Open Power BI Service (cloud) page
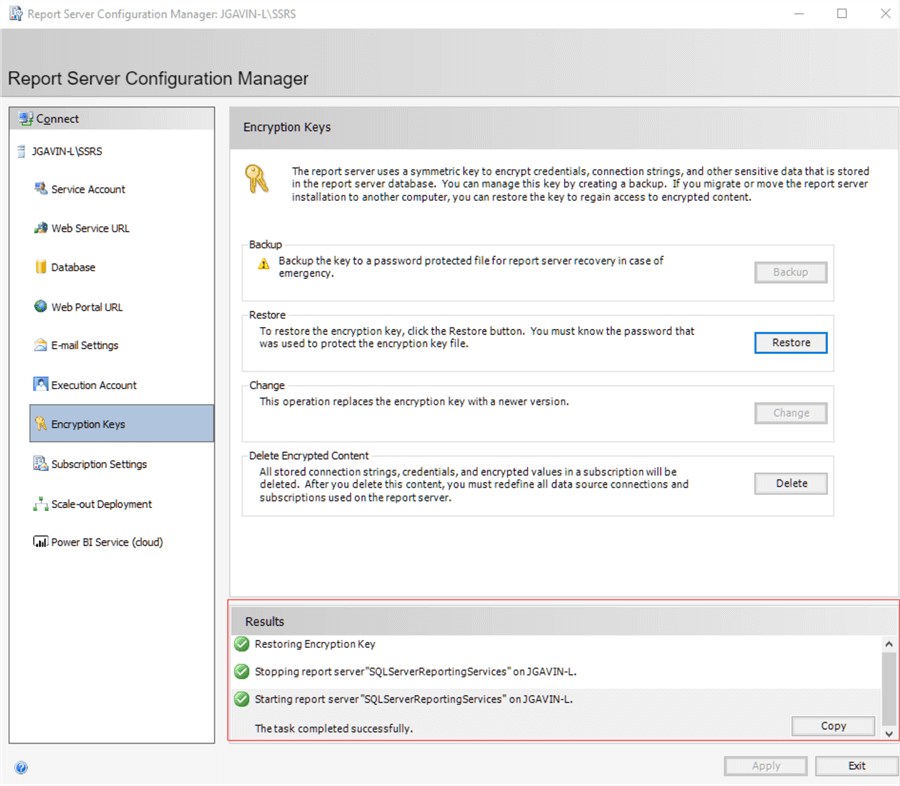900x786 pixels. click(107, 542)
